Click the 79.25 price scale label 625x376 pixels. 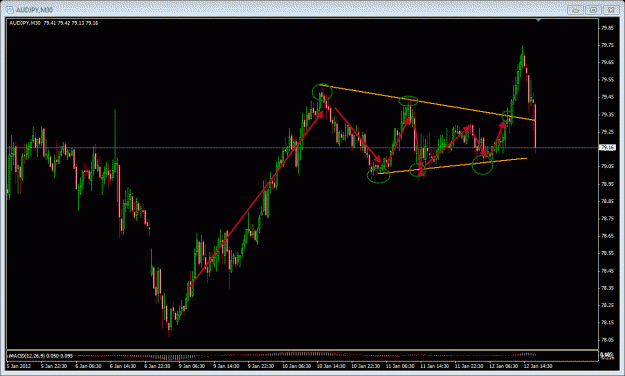[607, 132]
